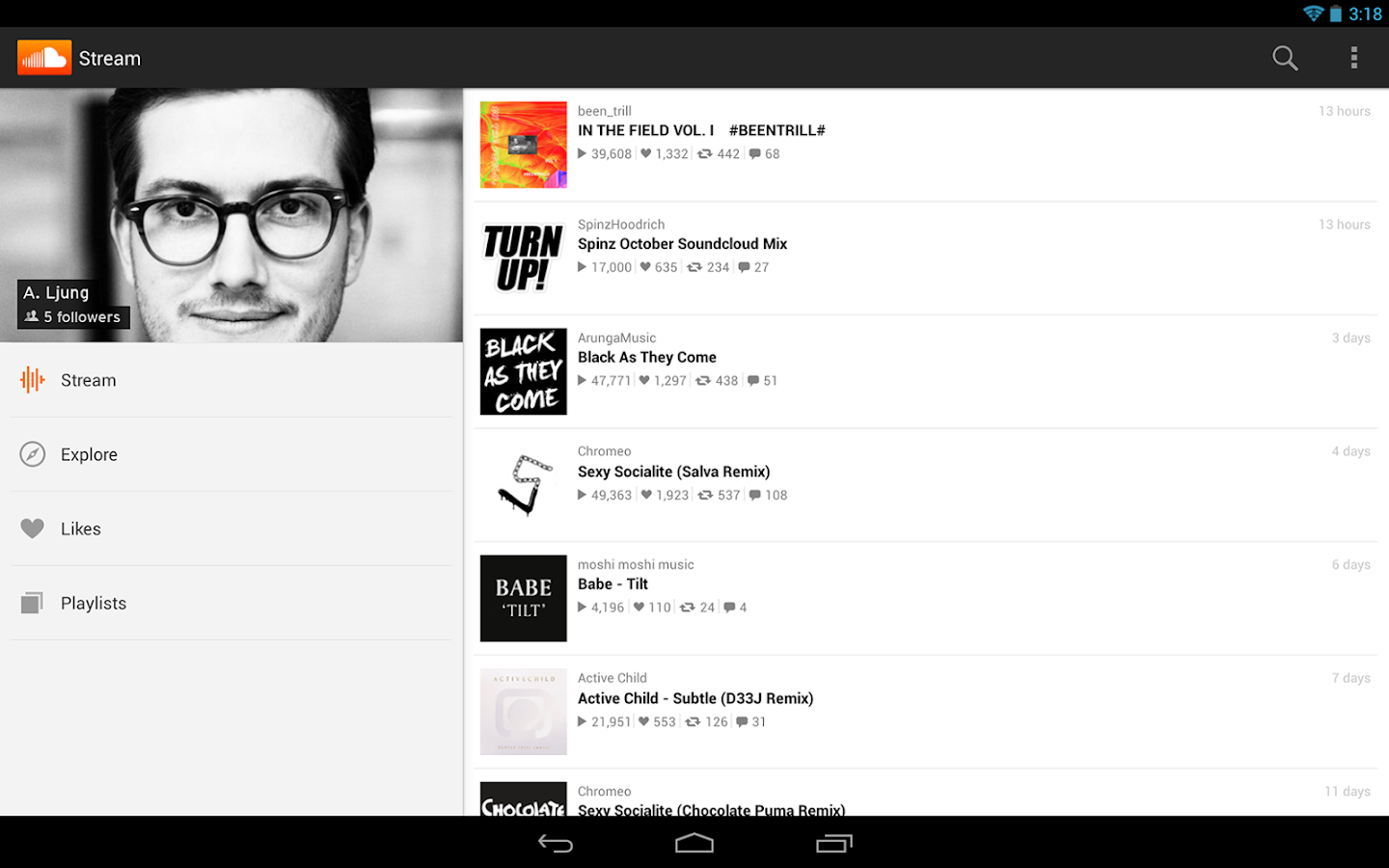This screenshot has width=1389, height=868.
Task: Tap the SoundCloud logo icon
Action: click(44, 58)
